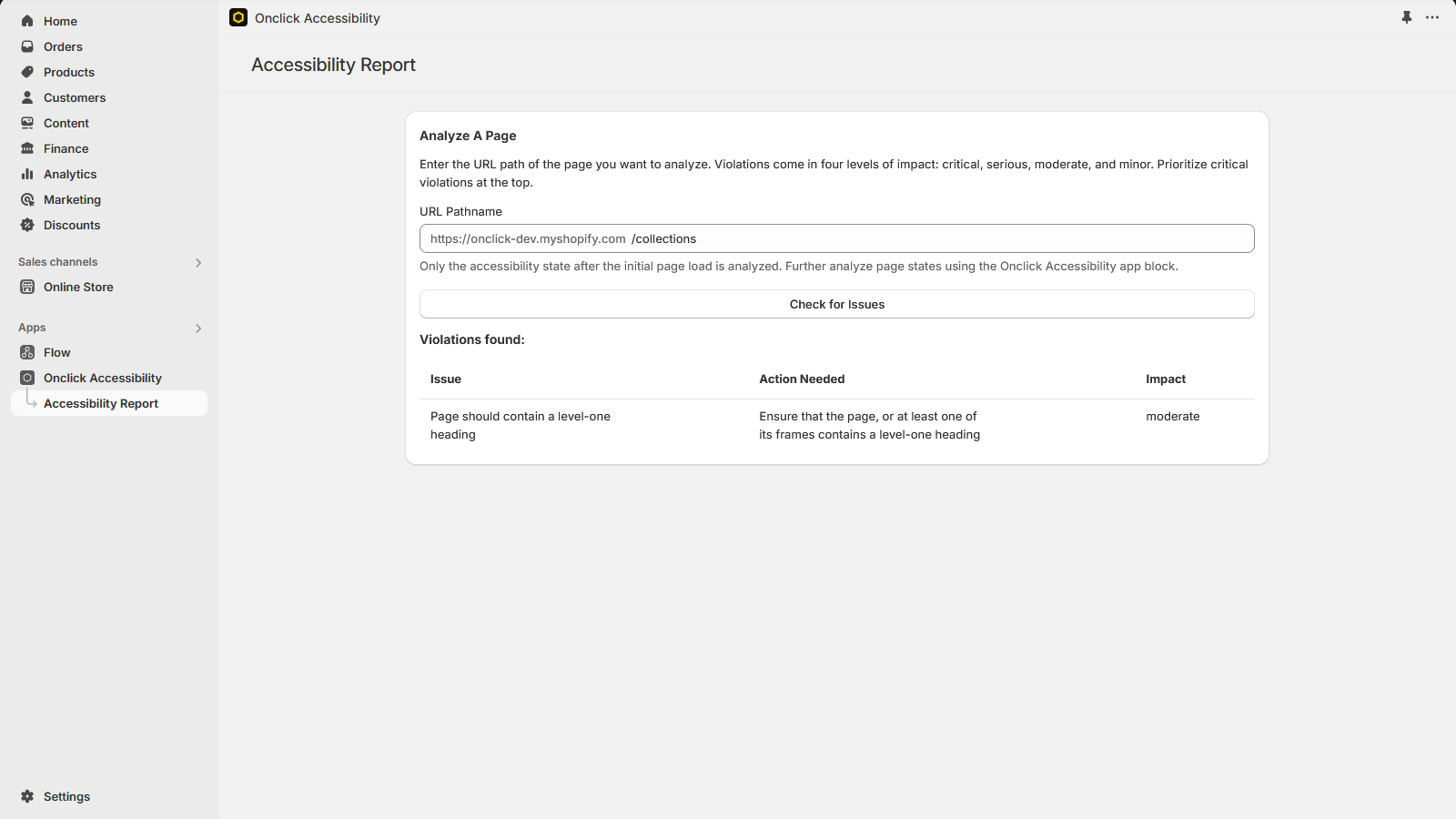Click the Analytics bar-chart icon

tap(26, 174)
